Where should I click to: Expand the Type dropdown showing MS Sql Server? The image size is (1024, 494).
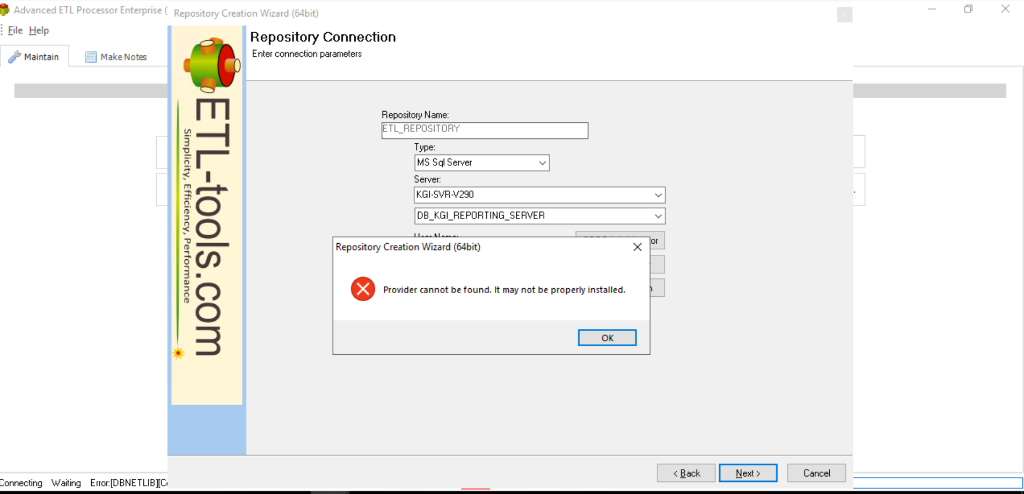(x=543, y=163)
